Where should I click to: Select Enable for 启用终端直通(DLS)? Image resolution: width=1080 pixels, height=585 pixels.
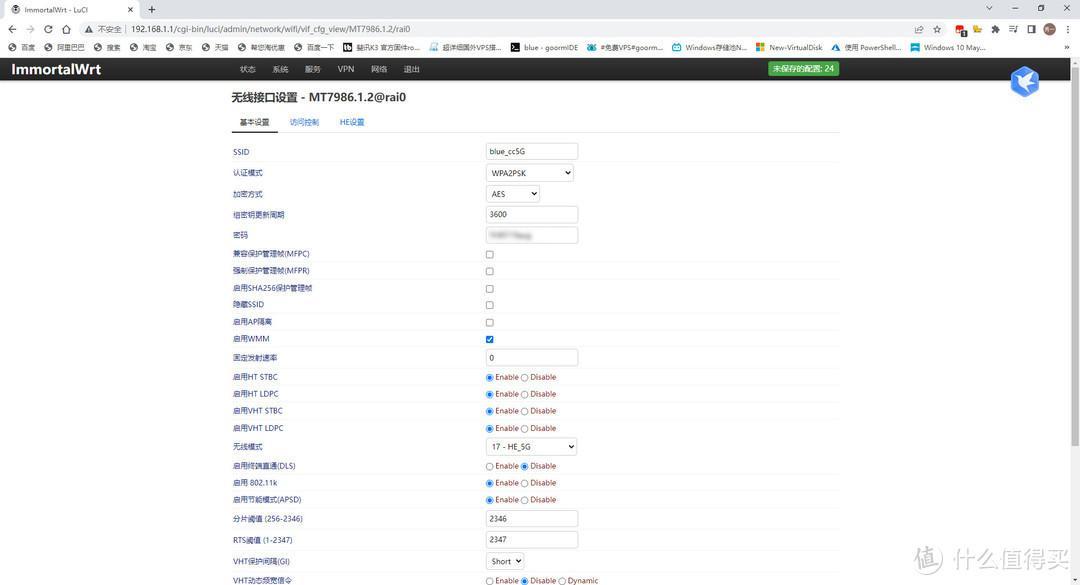(x=490, y=466)
